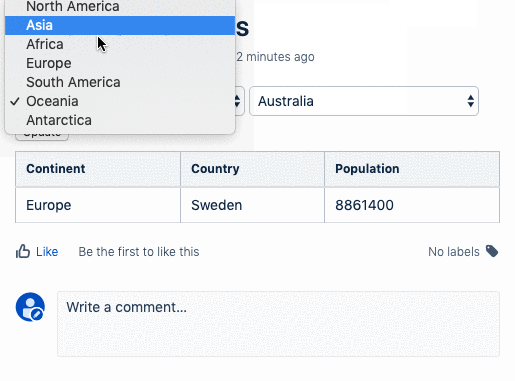Select North America option
The image size is (515, 381).
[120, 7]
